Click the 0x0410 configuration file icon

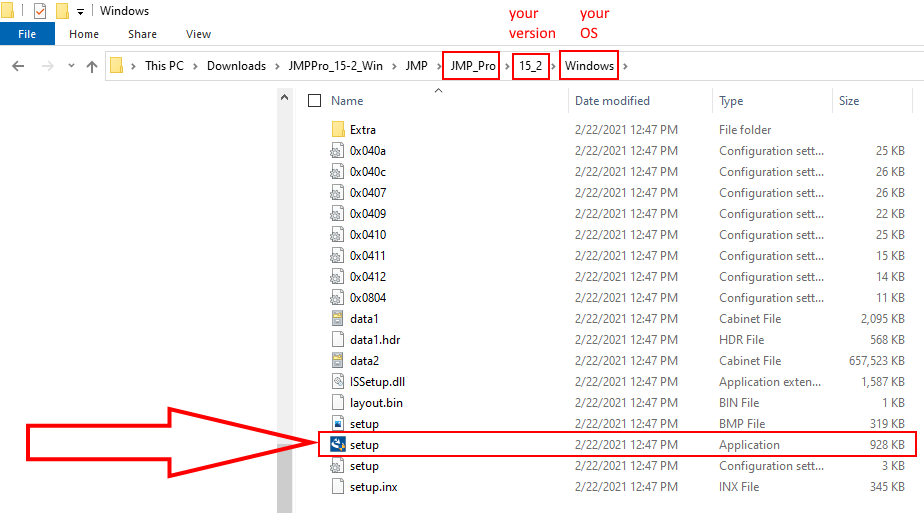pos(338,235)
